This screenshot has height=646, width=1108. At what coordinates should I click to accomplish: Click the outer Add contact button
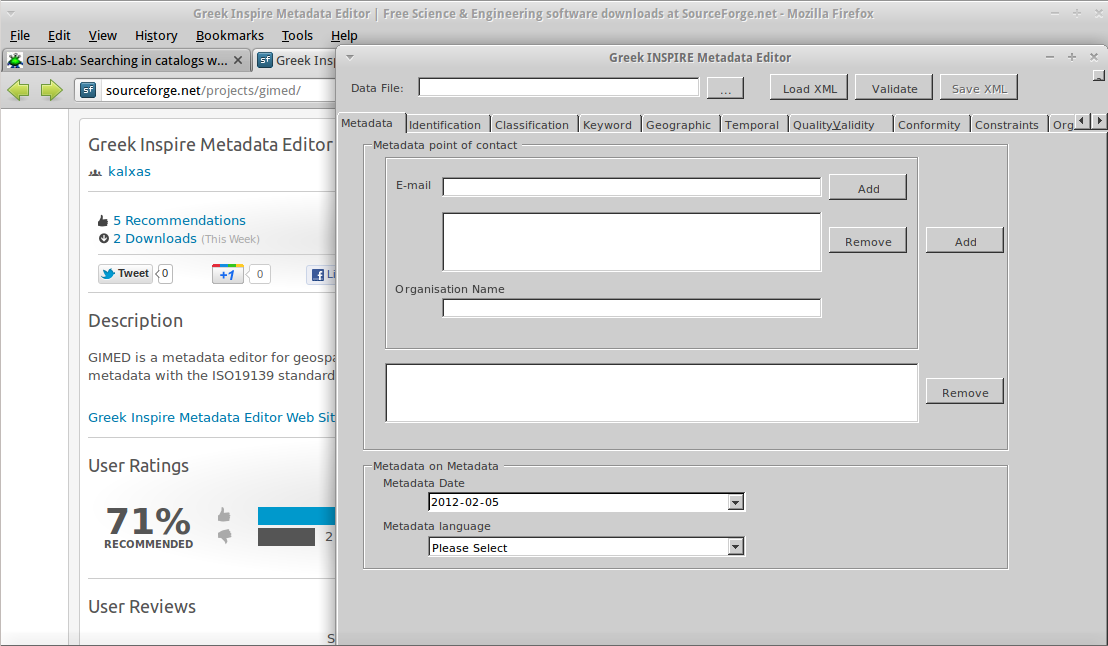pos(965,241)
